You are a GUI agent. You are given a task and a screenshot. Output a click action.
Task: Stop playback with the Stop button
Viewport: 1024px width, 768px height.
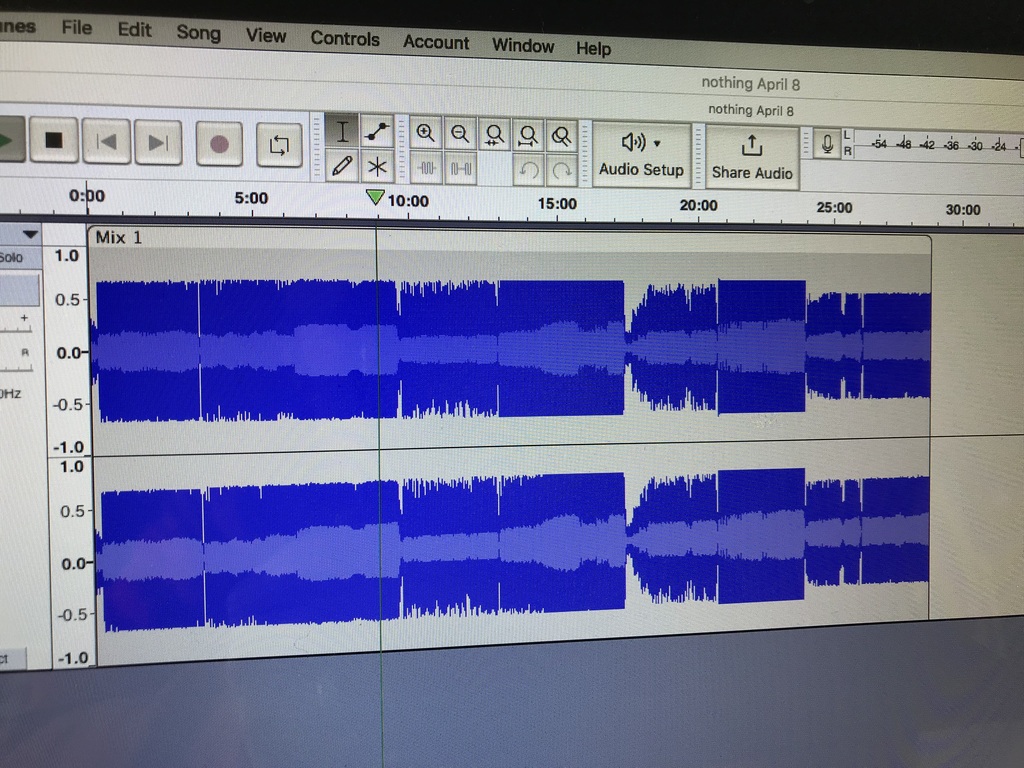pyautogui.click(x=54, y=140)
